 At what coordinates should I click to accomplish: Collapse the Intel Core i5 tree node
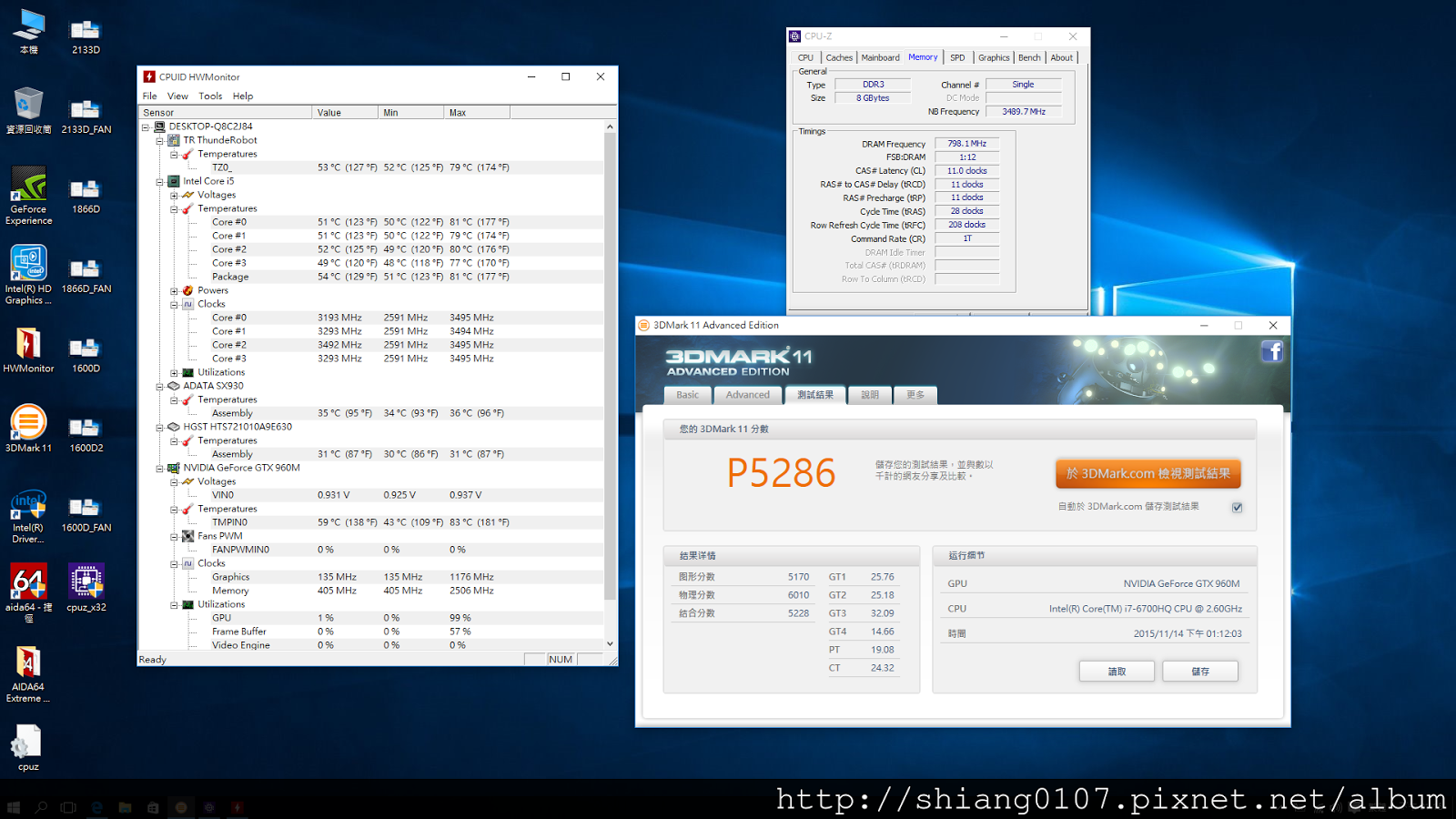pyautogui.click(x=159, y=182)
